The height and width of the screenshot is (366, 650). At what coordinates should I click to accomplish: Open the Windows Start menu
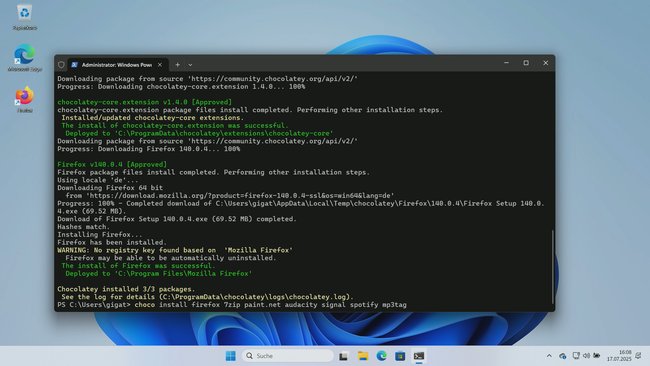[231, 356]
